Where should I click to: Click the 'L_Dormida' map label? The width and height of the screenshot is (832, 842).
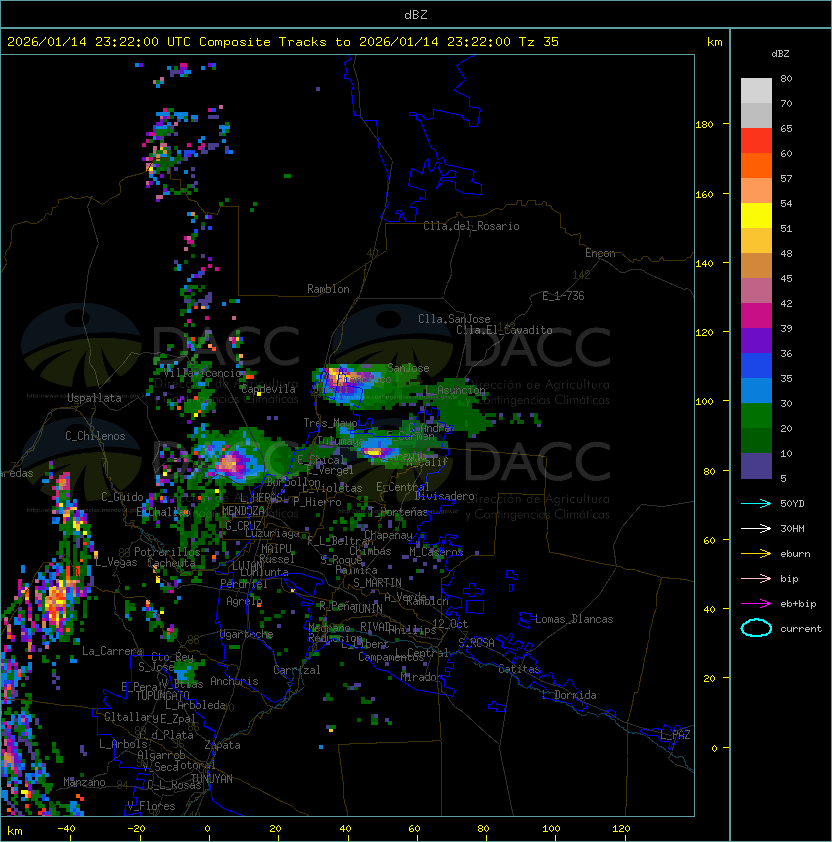coord(569,695)
